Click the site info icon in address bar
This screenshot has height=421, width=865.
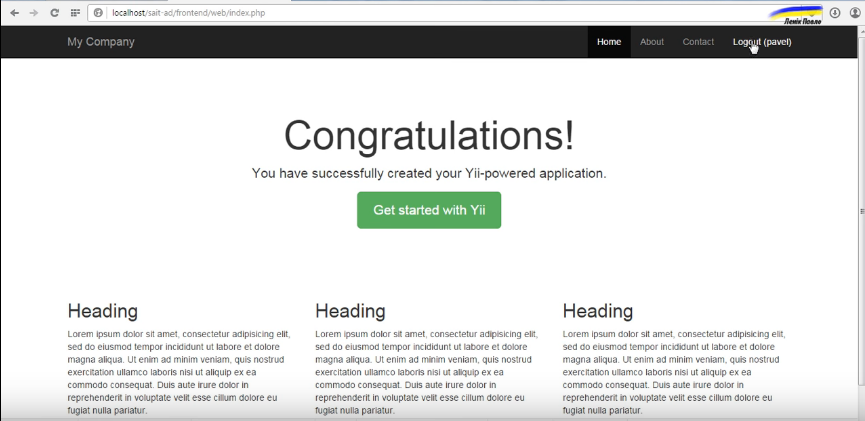[98, 13]
